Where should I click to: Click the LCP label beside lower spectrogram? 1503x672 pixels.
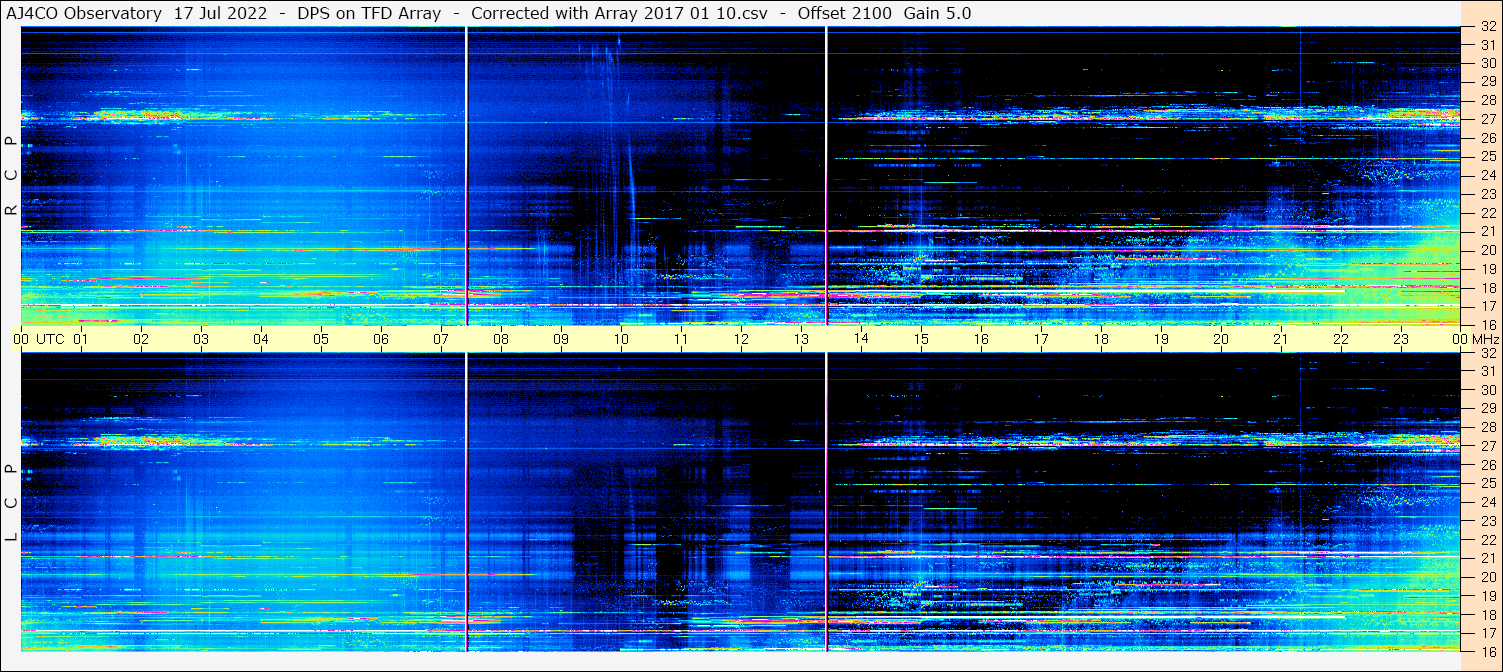point(11,503)
